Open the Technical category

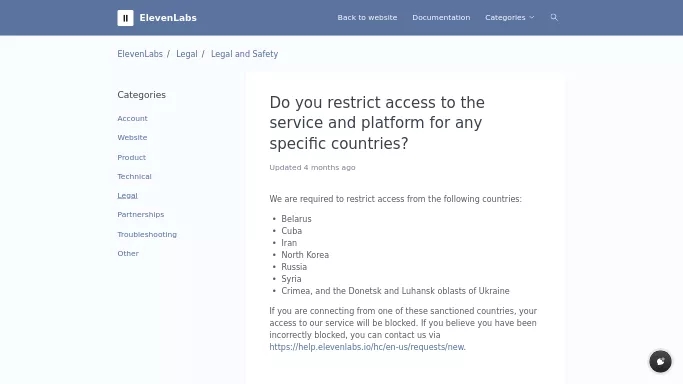coord(135,176)
